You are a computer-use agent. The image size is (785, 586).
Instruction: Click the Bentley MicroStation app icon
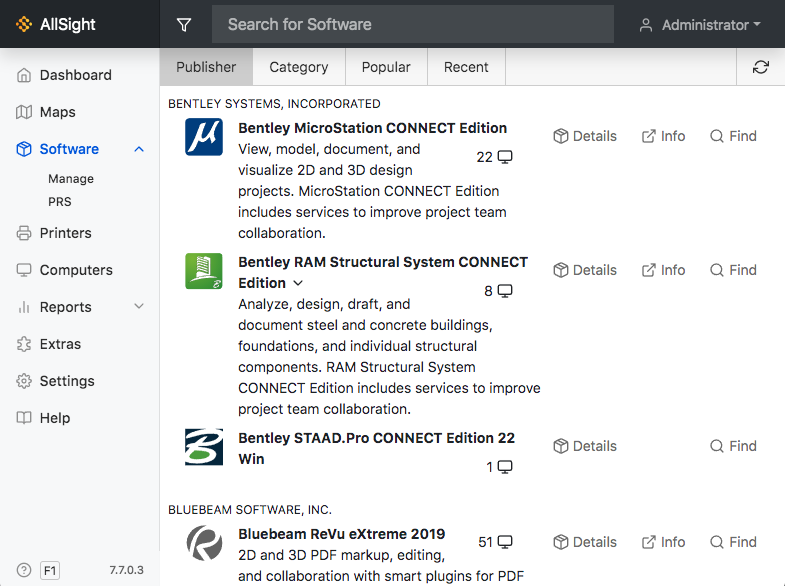pos(204,137)
